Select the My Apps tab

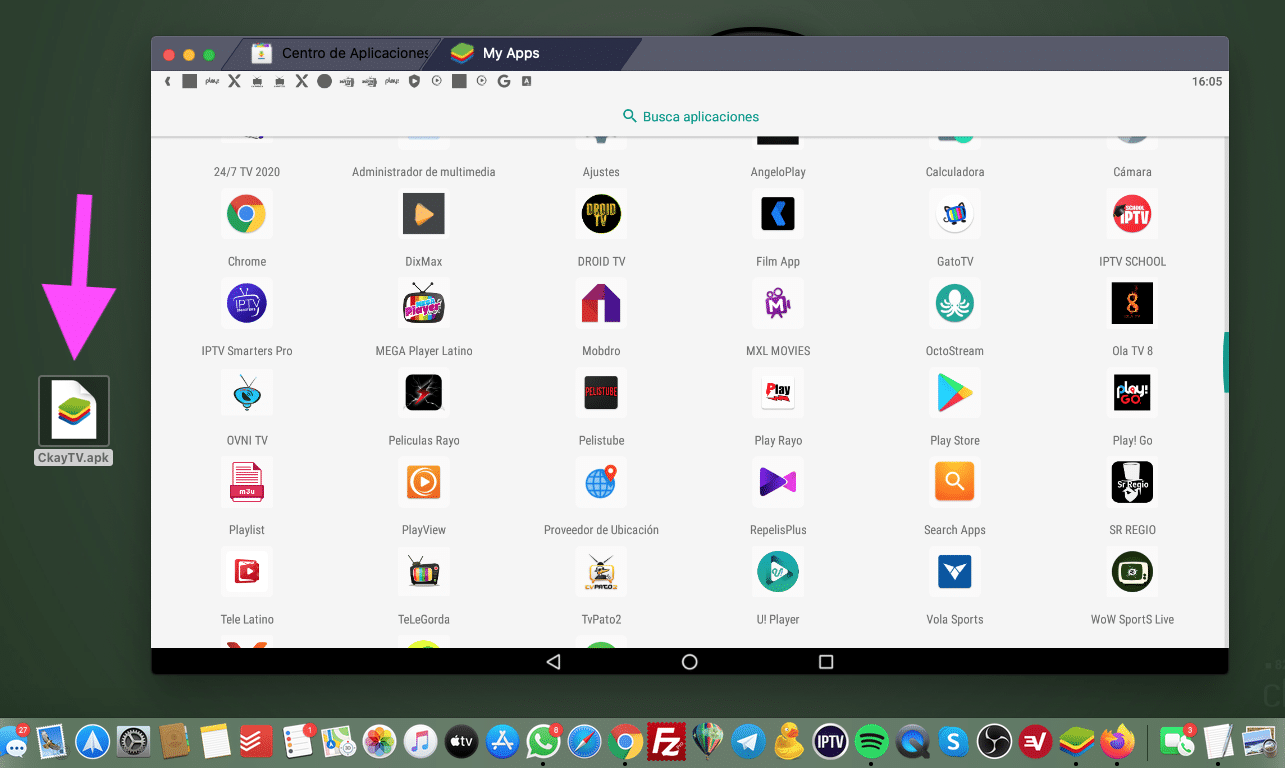click(x=510, y=53)
